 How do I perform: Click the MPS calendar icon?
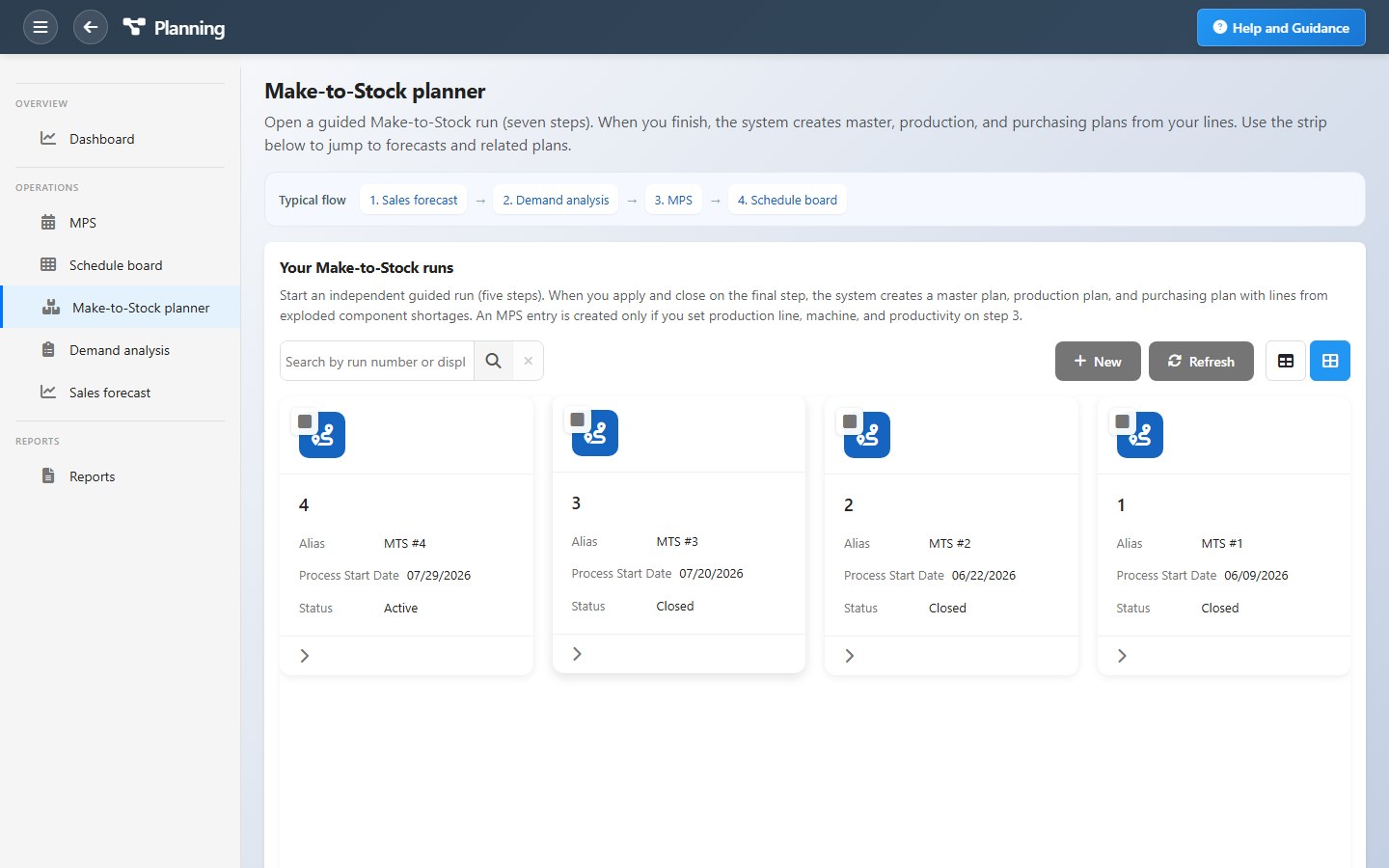(x=48, y=222)
